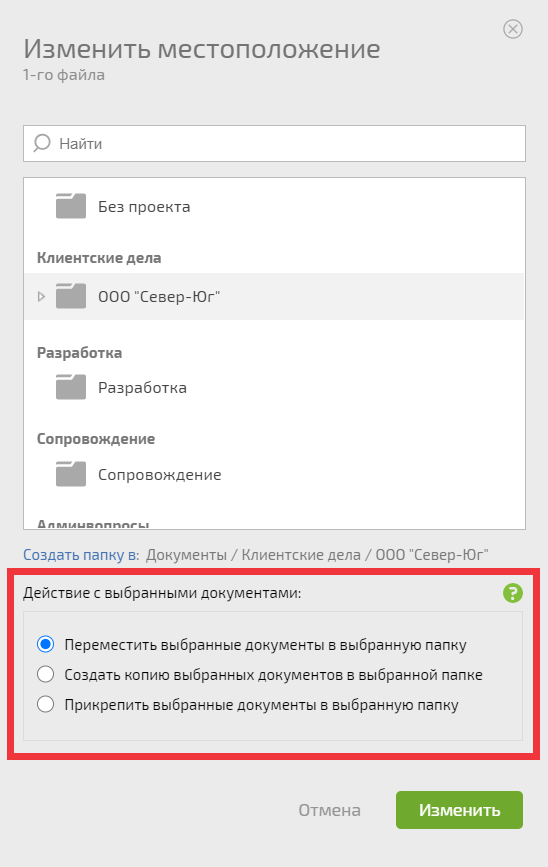Select the ООО "Север-Юг" folder label

coord(159,297)
